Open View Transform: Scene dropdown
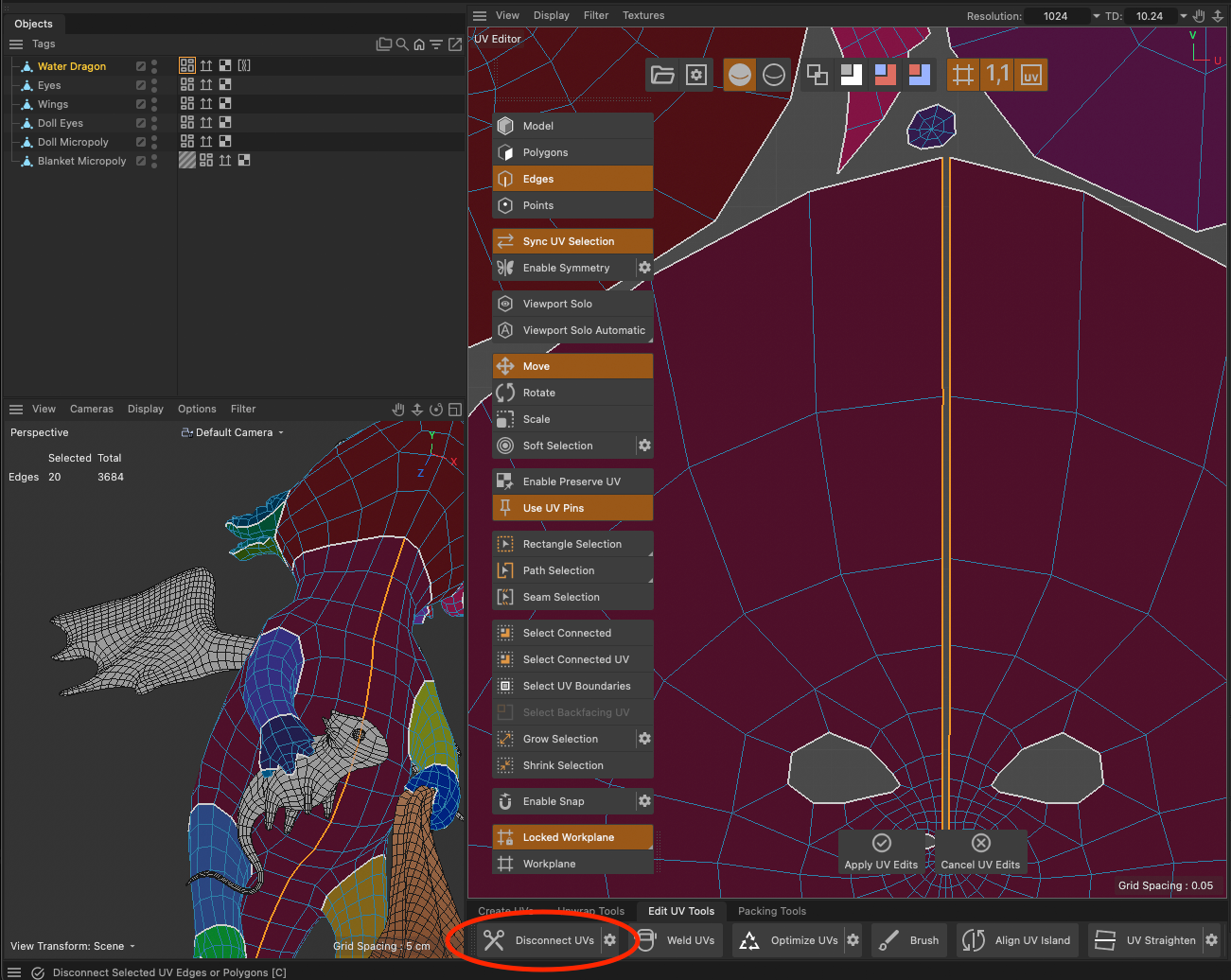The height and width of the screenshot is (980, 1231). tap(73, 946)
